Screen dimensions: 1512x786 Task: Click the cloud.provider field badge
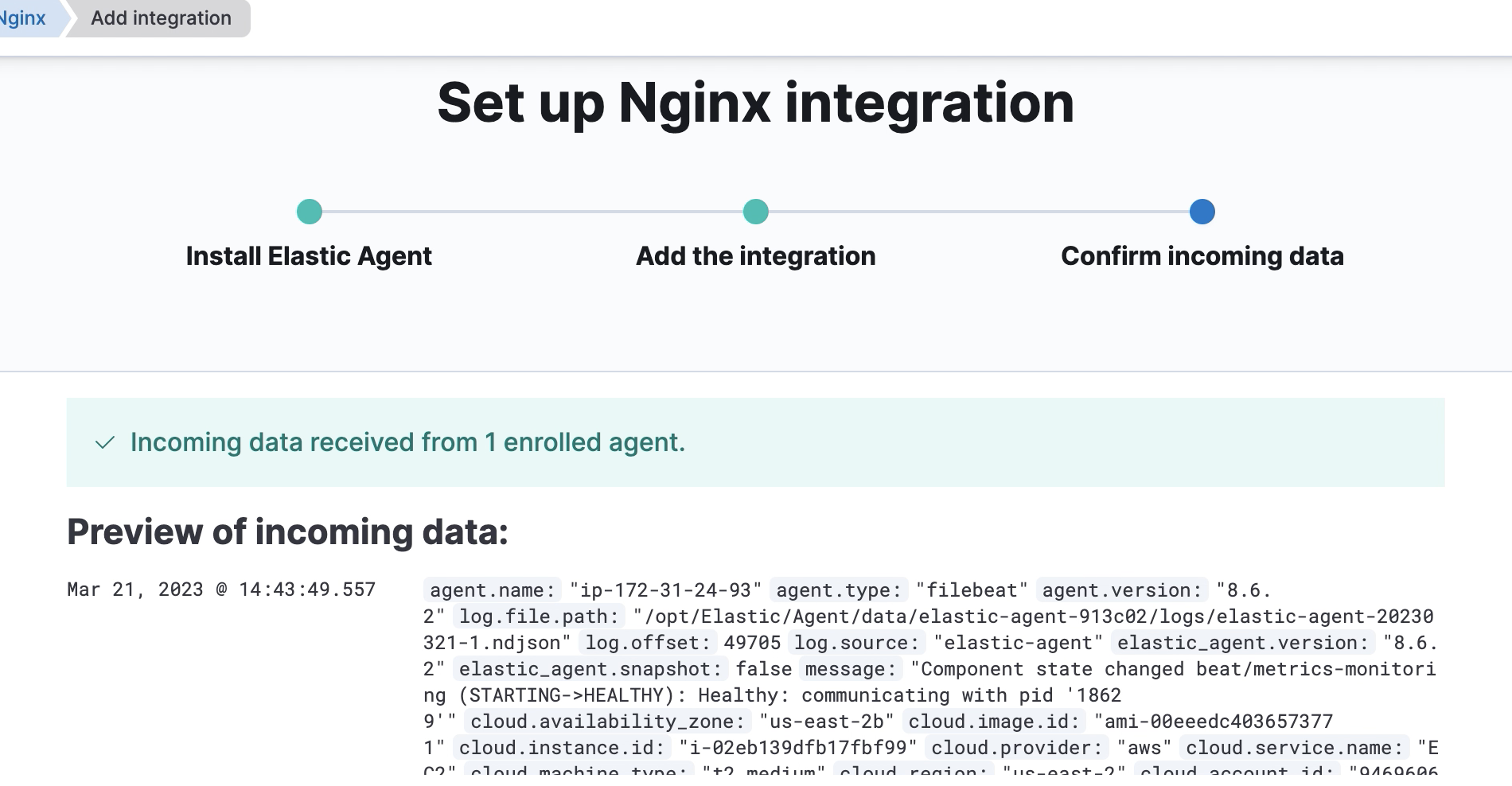(x=1017, y=748)
